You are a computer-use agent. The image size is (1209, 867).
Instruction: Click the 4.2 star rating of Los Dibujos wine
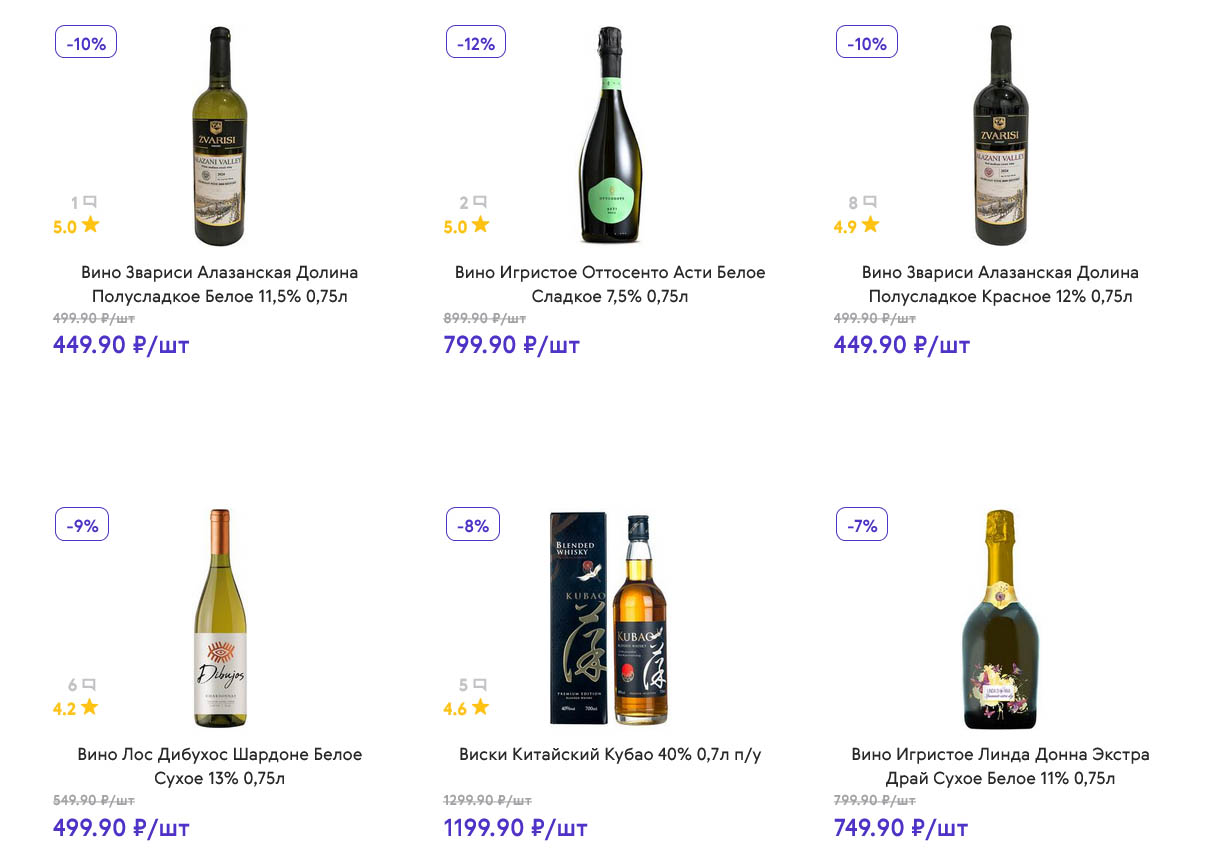click(x=76, y=708)
